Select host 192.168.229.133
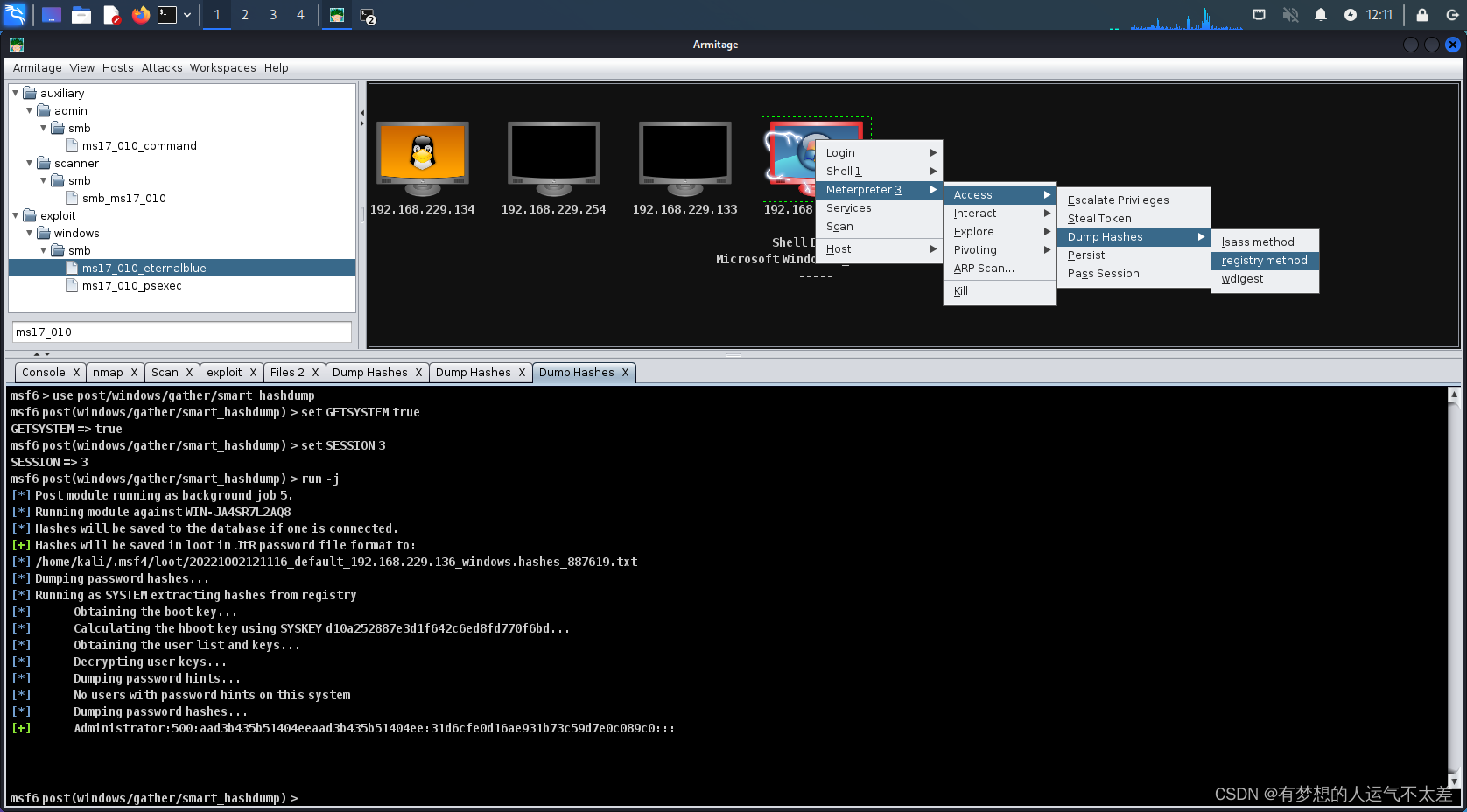This screenshot has height=812, width=1467. (x=685, y=169)
